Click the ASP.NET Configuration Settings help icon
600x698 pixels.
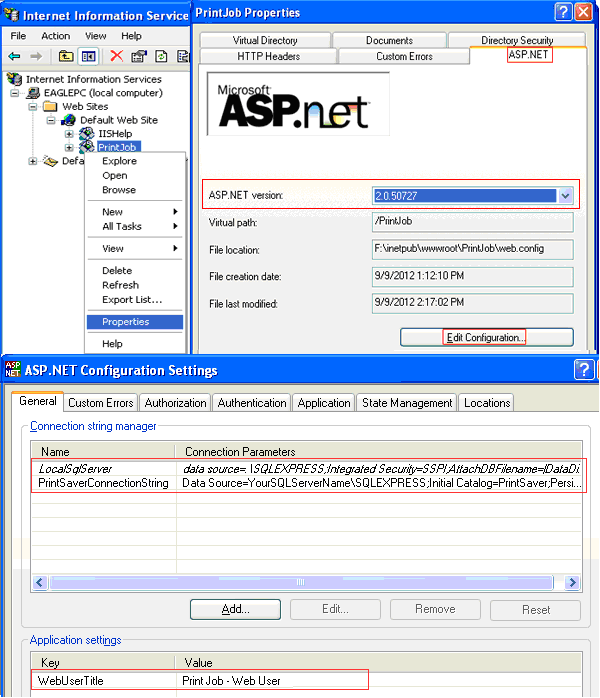(584, 369)
